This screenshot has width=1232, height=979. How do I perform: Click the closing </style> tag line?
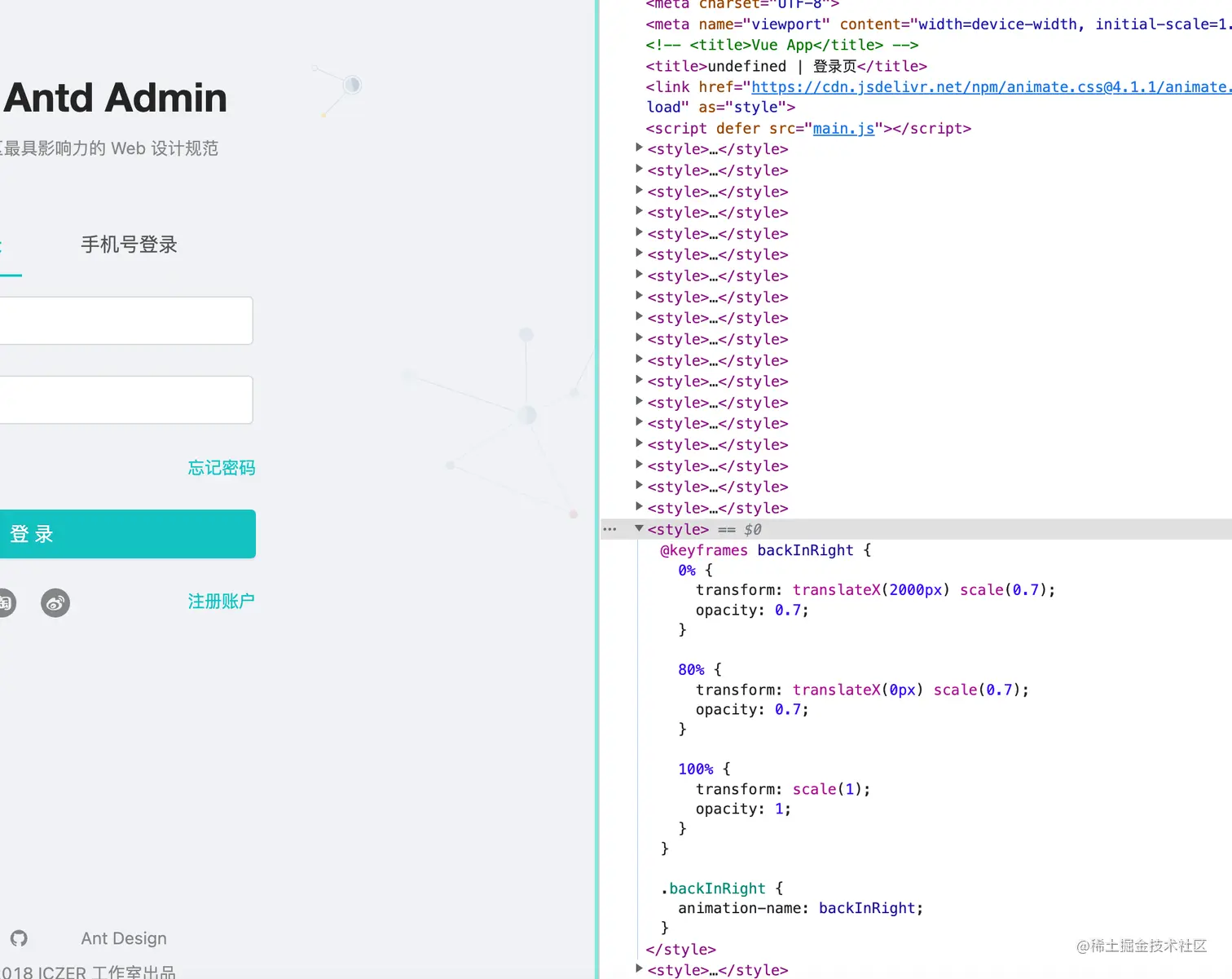click(680, 950)
